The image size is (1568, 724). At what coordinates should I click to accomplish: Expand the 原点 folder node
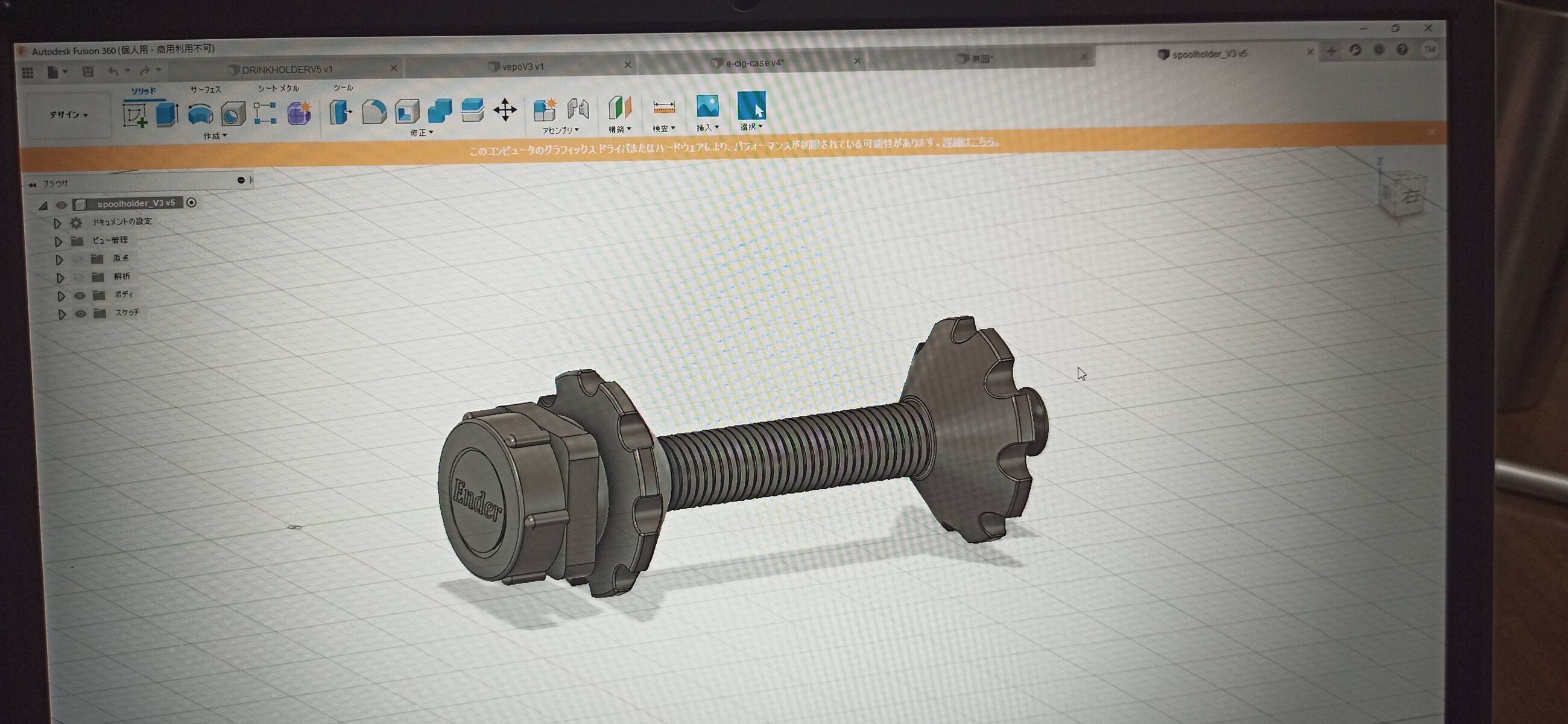click(59, 259)
